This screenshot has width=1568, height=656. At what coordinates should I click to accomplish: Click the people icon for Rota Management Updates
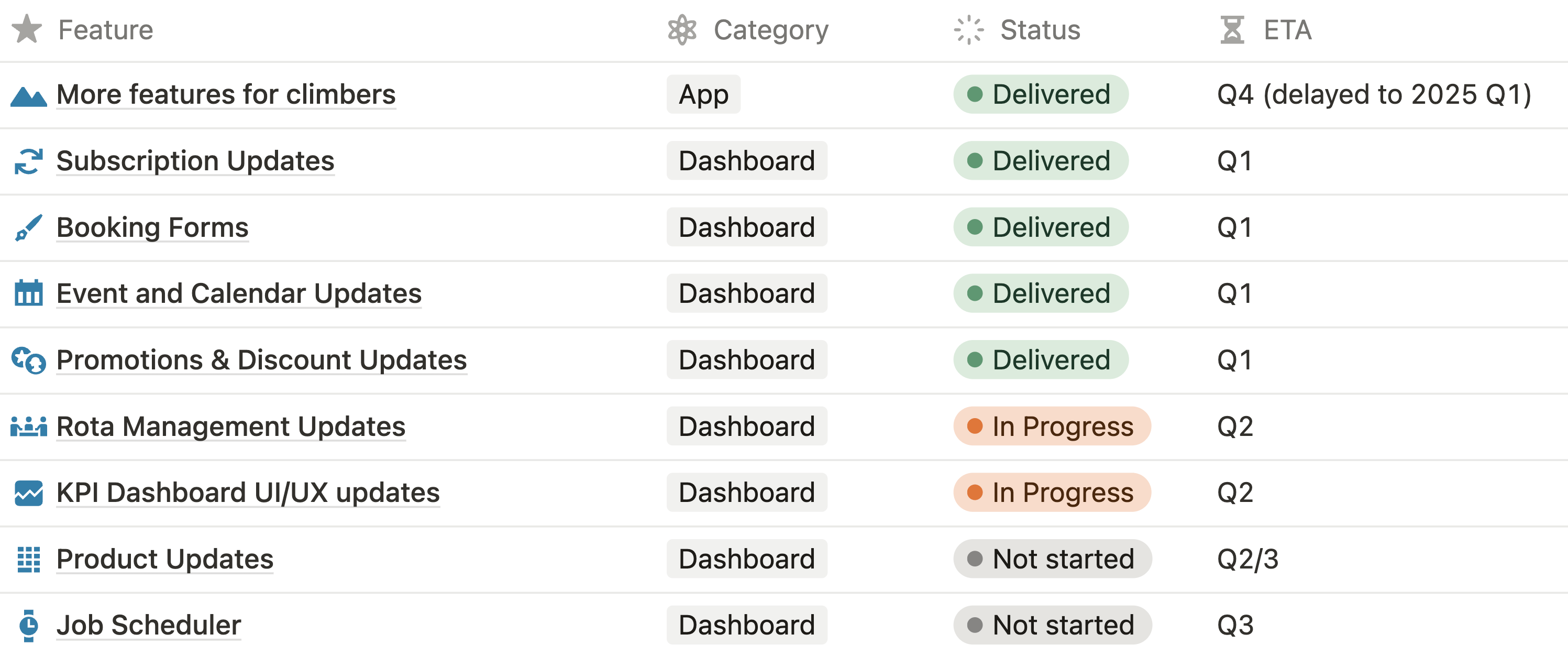point(28,427)
